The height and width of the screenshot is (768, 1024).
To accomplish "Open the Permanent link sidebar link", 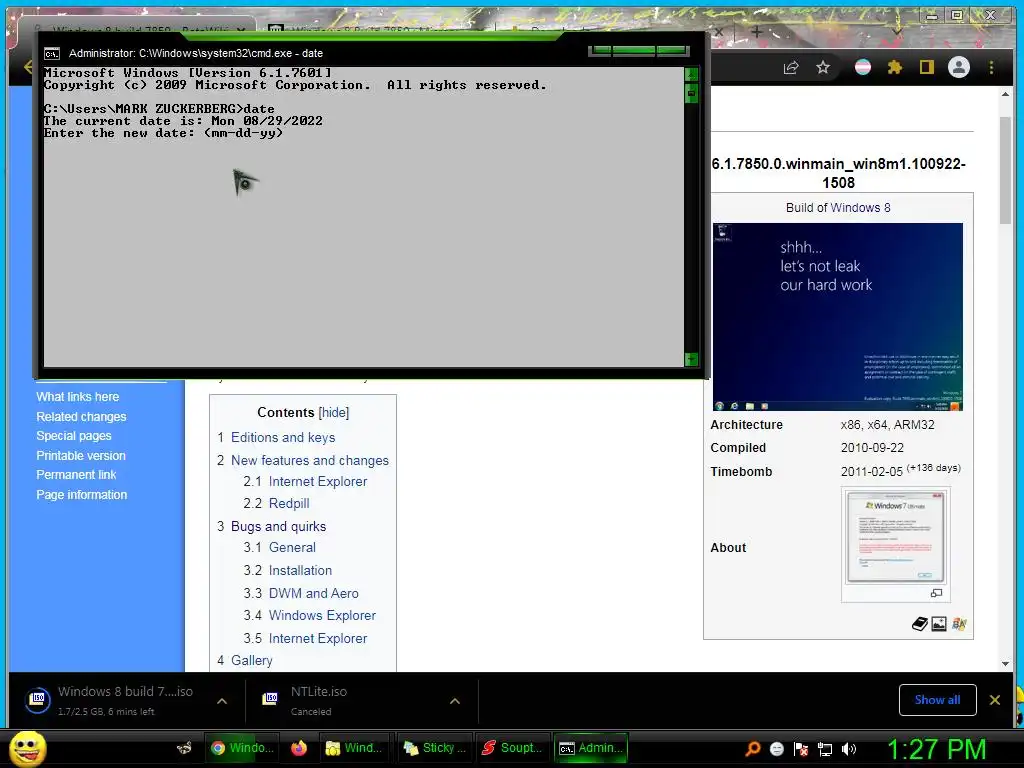I will point(76,475).
